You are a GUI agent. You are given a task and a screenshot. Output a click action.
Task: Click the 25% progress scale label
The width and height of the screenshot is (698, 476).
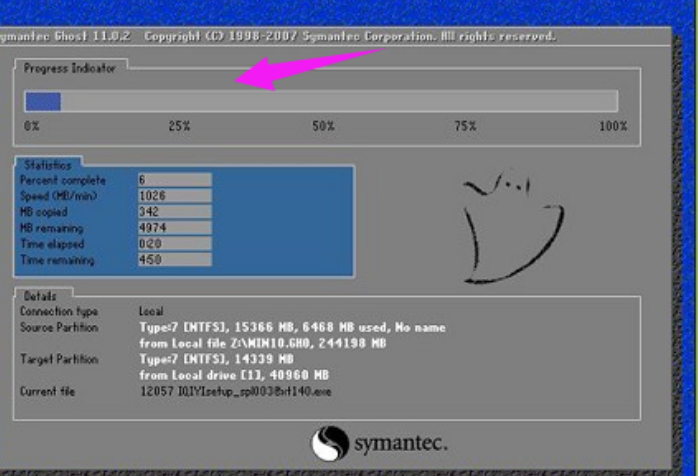179,126
